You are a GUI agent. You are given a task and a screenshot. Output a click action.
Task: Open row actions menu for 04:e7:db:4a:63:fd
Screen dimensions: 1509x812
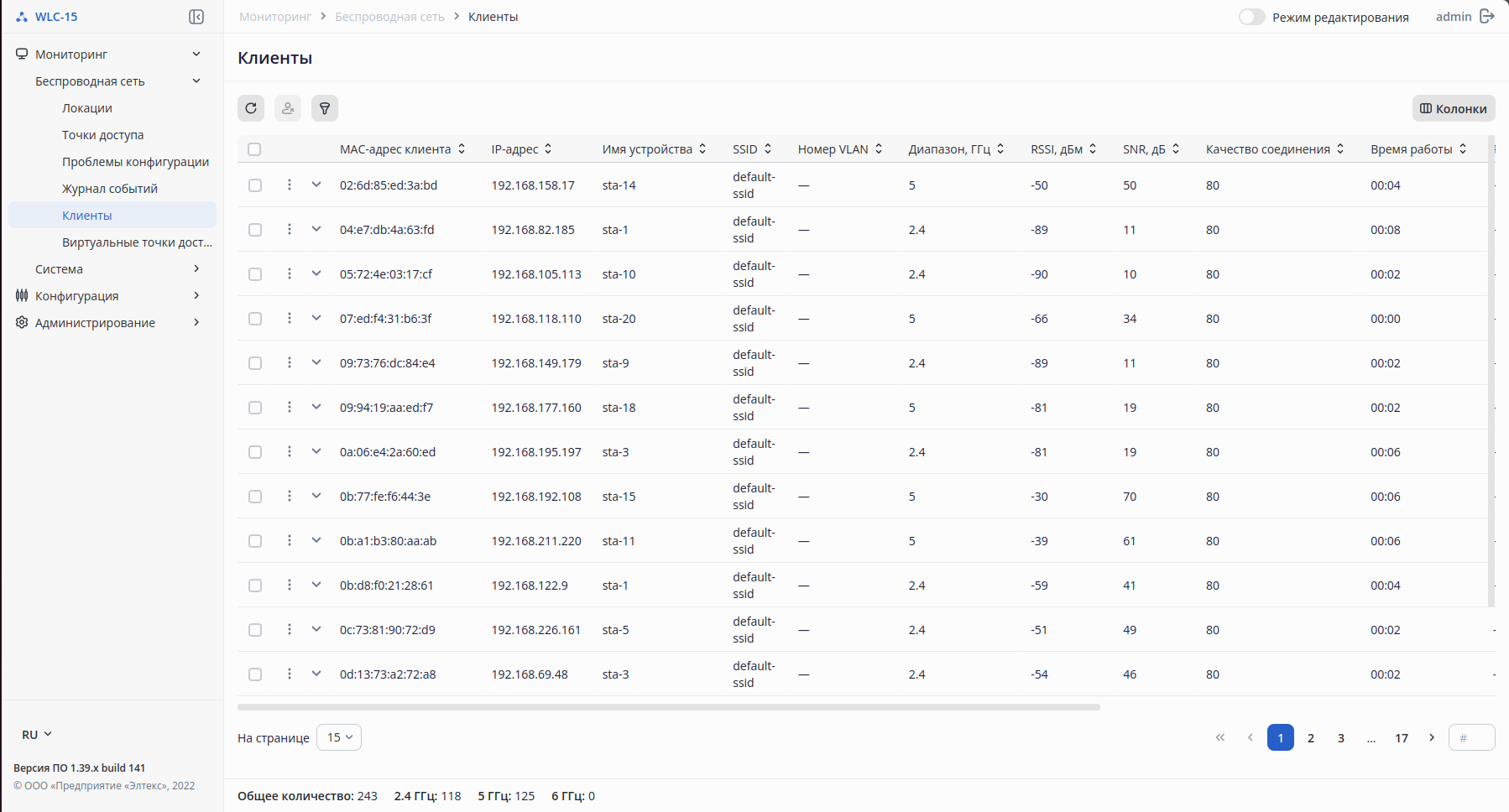(x=290, y=229)
